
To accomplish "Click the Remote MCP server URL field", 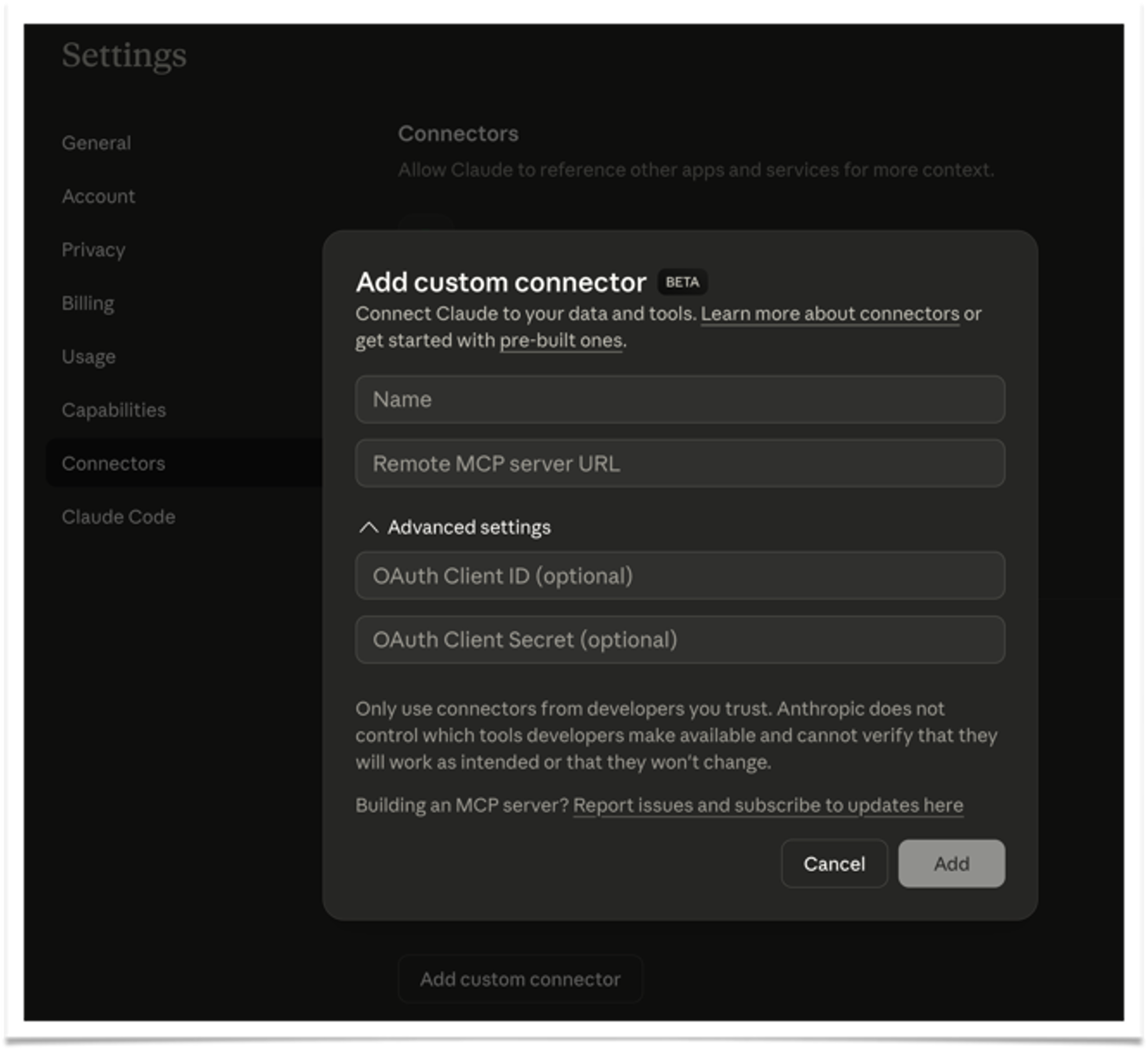I will tap(680, 464).
